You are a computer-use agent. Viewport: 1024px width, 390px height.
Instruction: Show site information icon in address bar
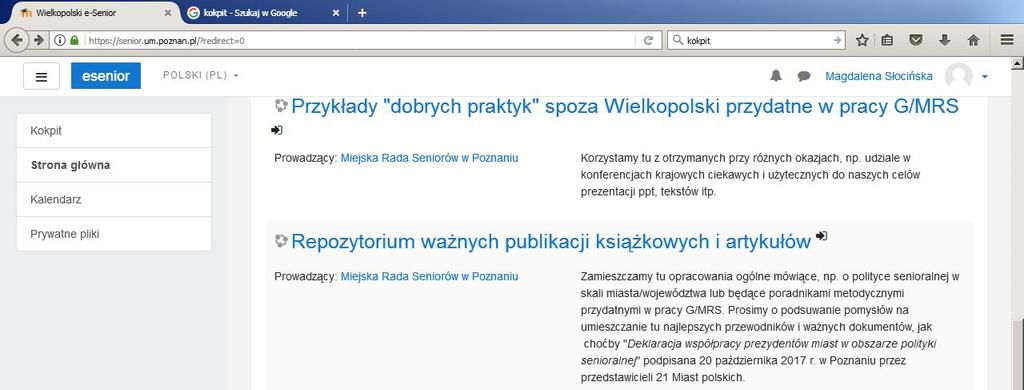[60, 40]
